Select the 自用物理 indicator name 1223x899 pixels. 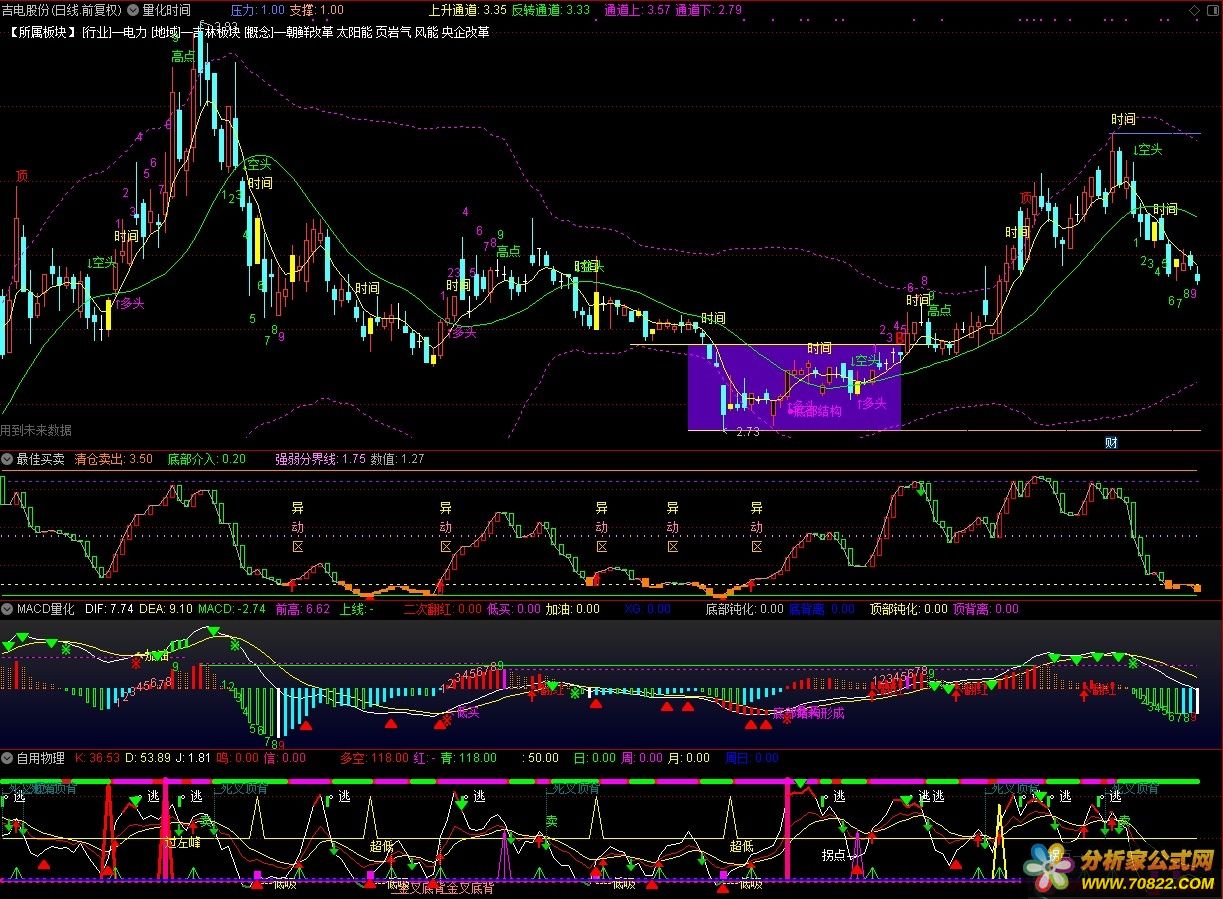pos(41,758)
